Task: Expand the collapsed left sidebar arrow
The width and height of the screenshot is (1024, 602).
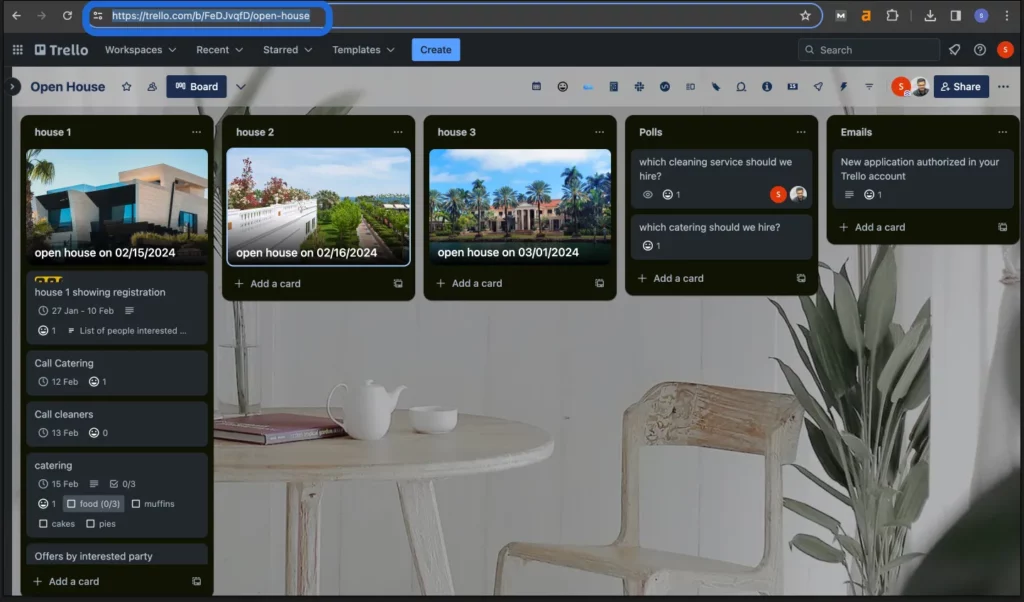Action: pos(12,86)
